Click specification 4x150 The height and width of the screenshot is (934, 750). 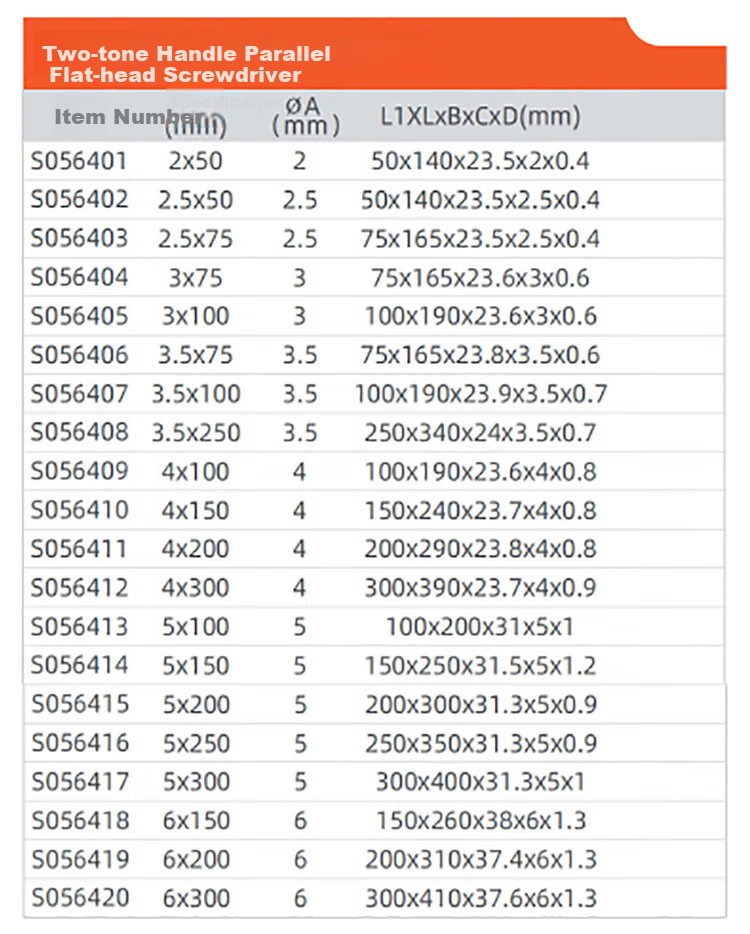pos(195,510)
